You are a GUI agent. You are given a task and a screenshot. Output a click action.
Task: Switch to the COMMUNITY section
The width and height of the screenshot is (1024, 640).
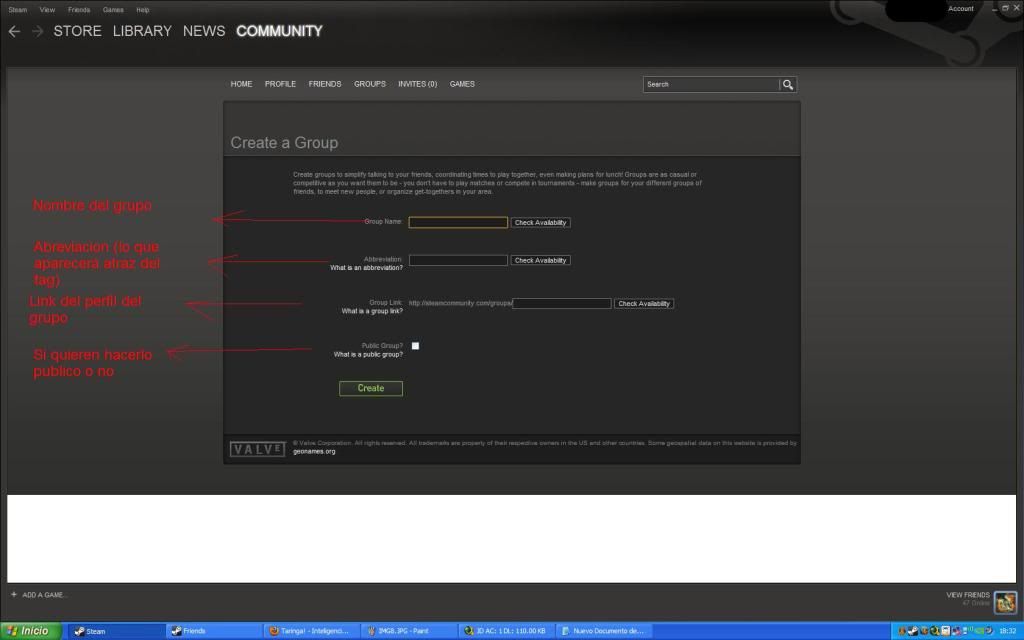(280, 31)
